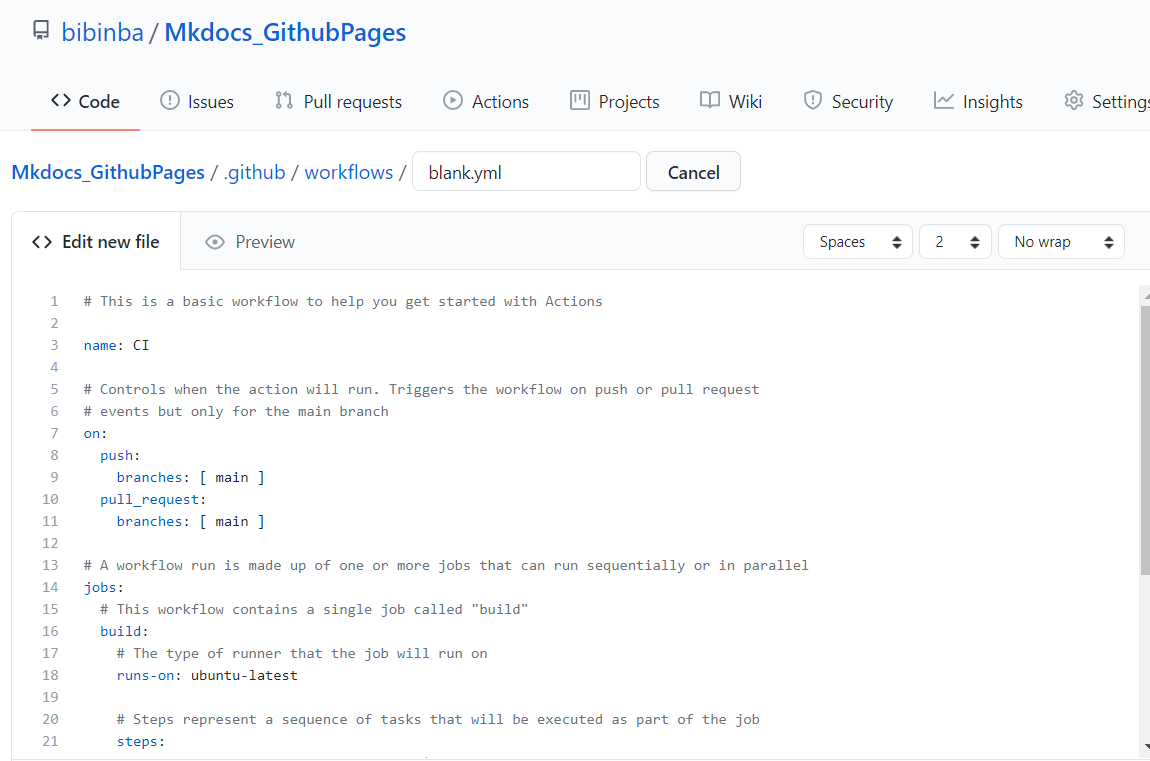Image resolution: width=1150 pixels, height=761 pixels.
Task: Click the Code angle-brackets icon
Action: click(61, 100)
